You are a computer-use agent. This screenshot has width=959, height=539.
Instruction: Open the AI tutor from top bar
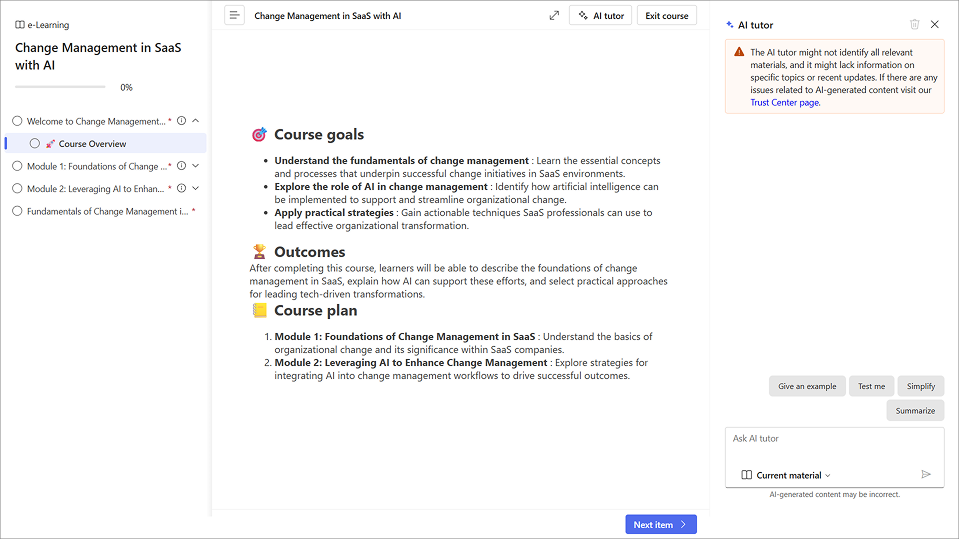(x=601, y=16)
